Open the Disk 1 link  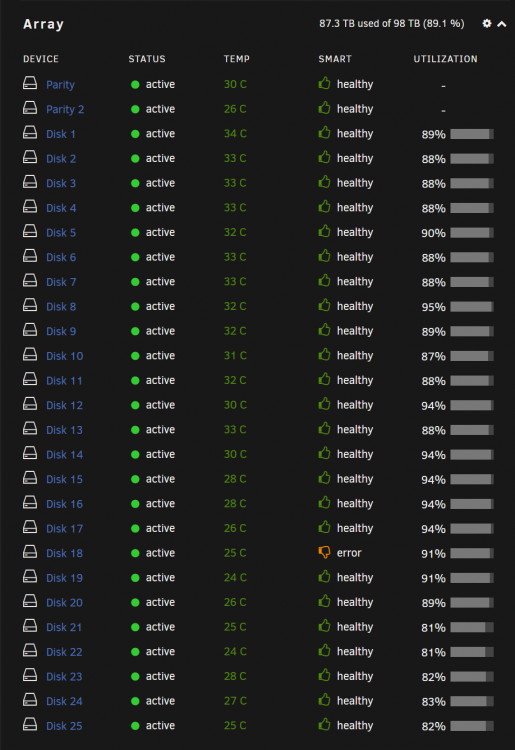tap(61, 134)
